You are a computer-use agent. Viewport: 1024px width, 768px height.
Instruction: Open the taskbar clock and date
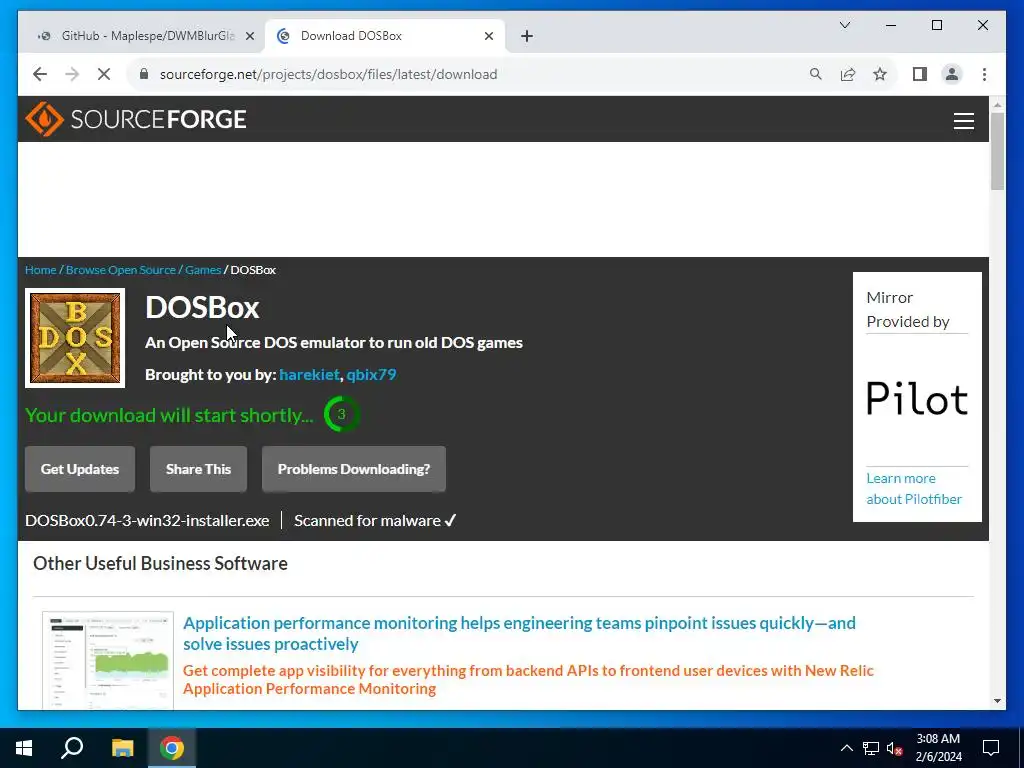(938, 748)
